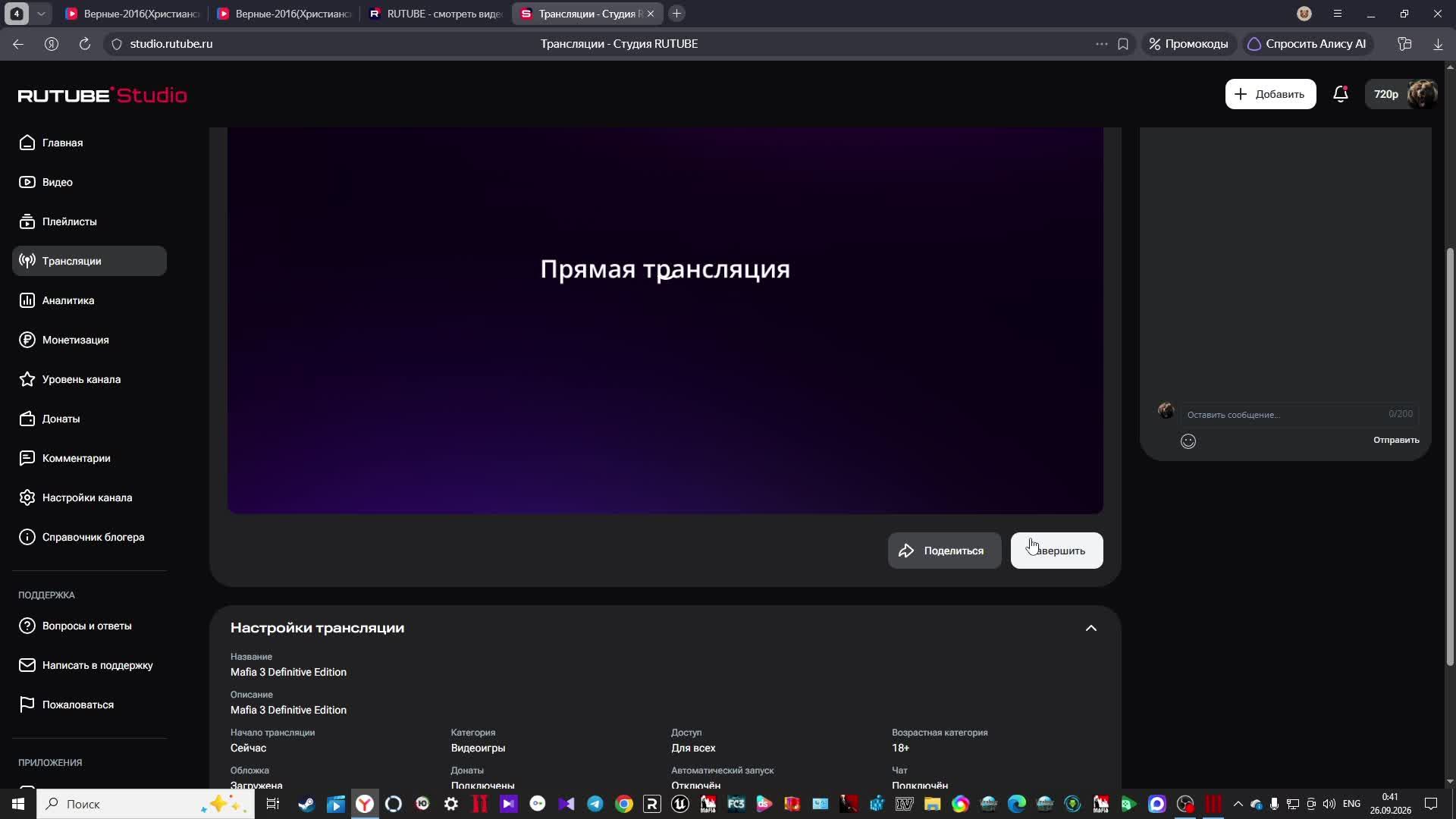The width and height of the screenshot is (1456, 819).
Task: Open Аналитика section
Action: tap(89, 300)
